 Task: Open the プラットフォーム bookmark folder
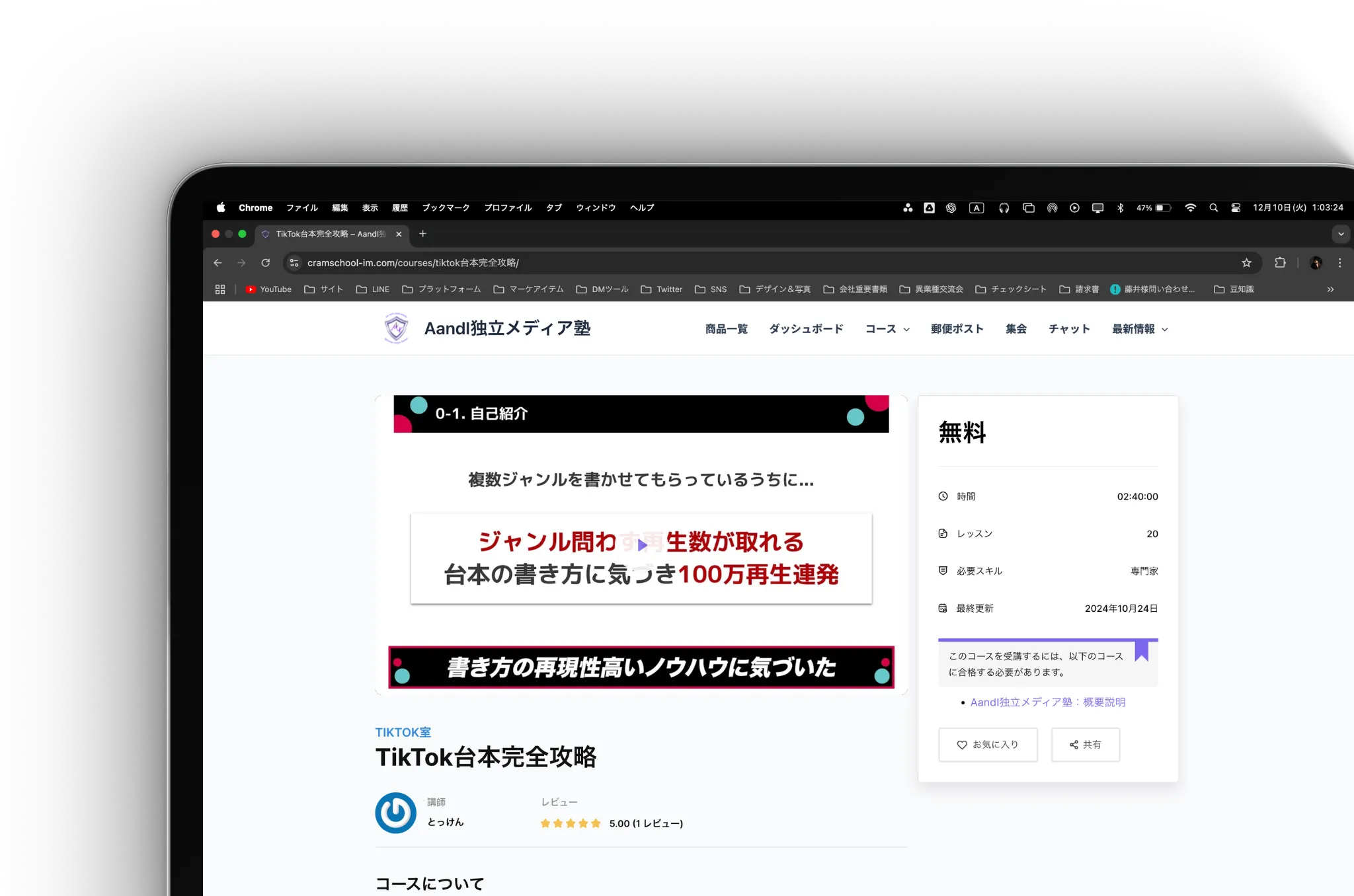point(442,289)
